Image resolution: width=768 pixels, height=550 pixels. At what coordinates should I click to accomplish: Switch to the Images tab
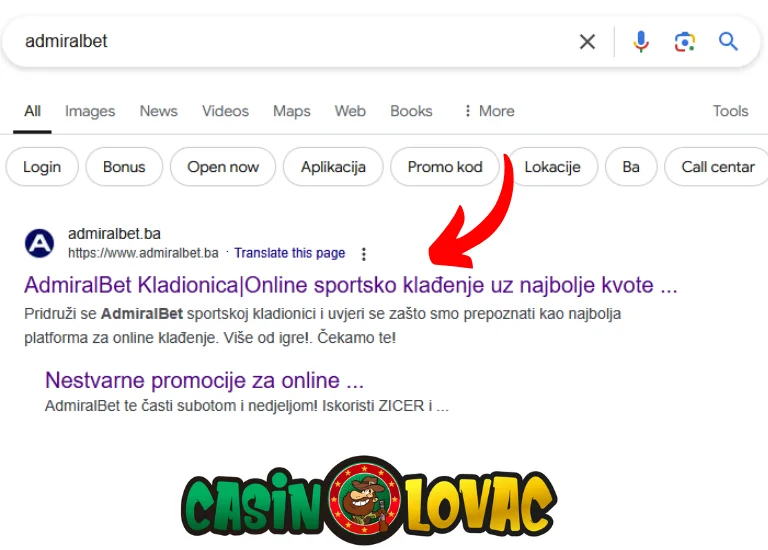pos(90,111)
